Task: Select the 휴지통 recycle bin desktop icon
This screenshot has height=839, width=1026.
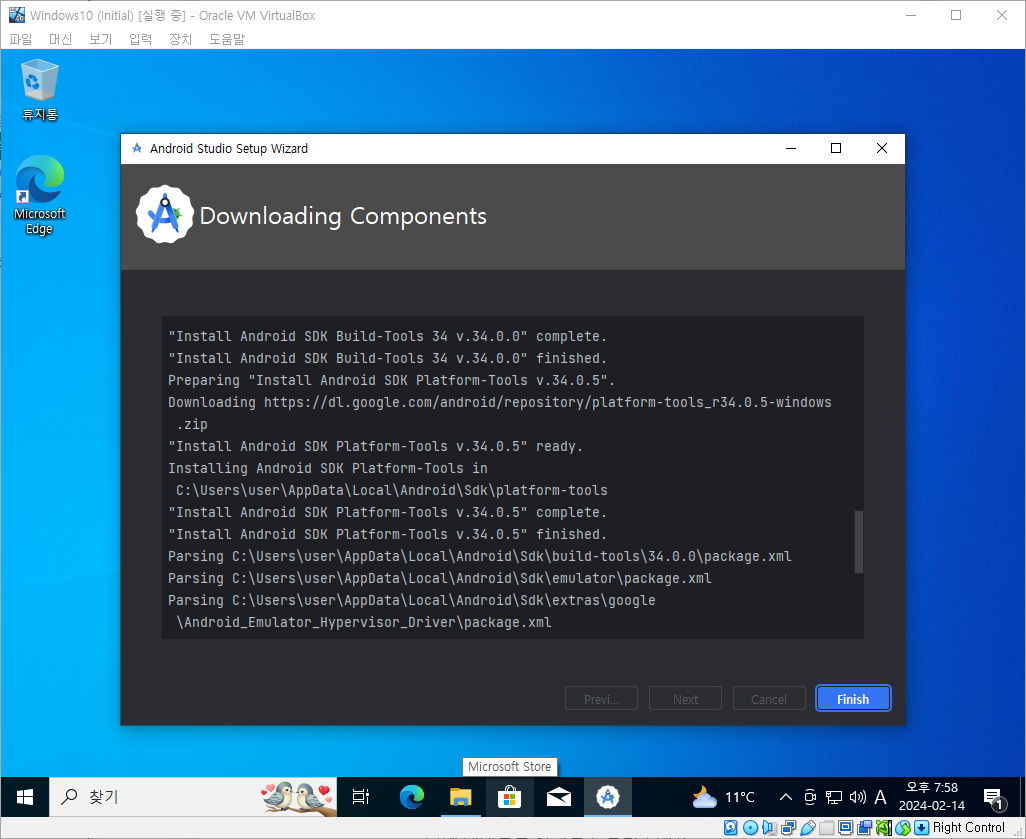Action: pos(40,90)
